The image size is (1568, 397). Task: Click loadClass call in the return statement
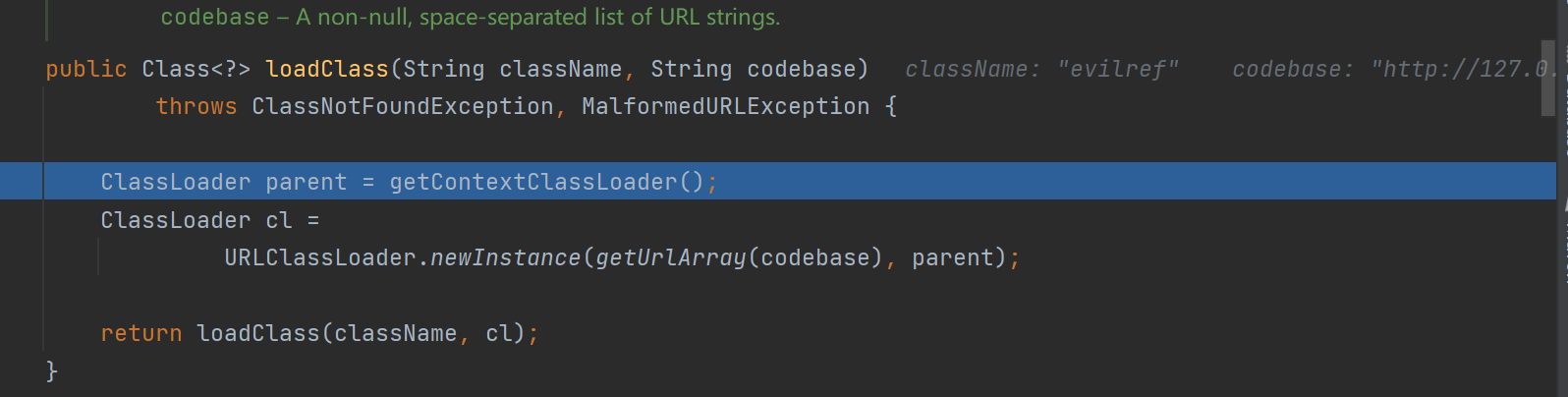click(x=258, y=333)
